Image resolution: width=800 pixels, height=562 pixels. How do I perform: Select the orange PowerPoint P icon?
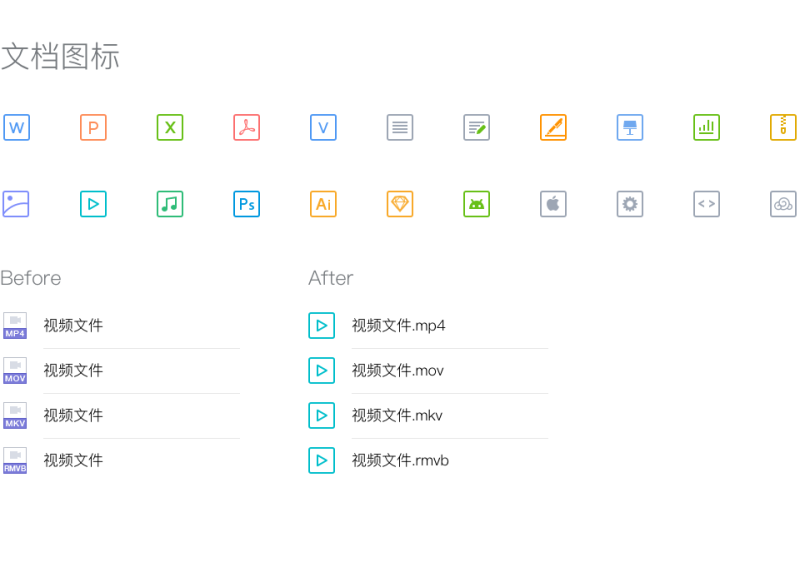[x=93, y=127]
